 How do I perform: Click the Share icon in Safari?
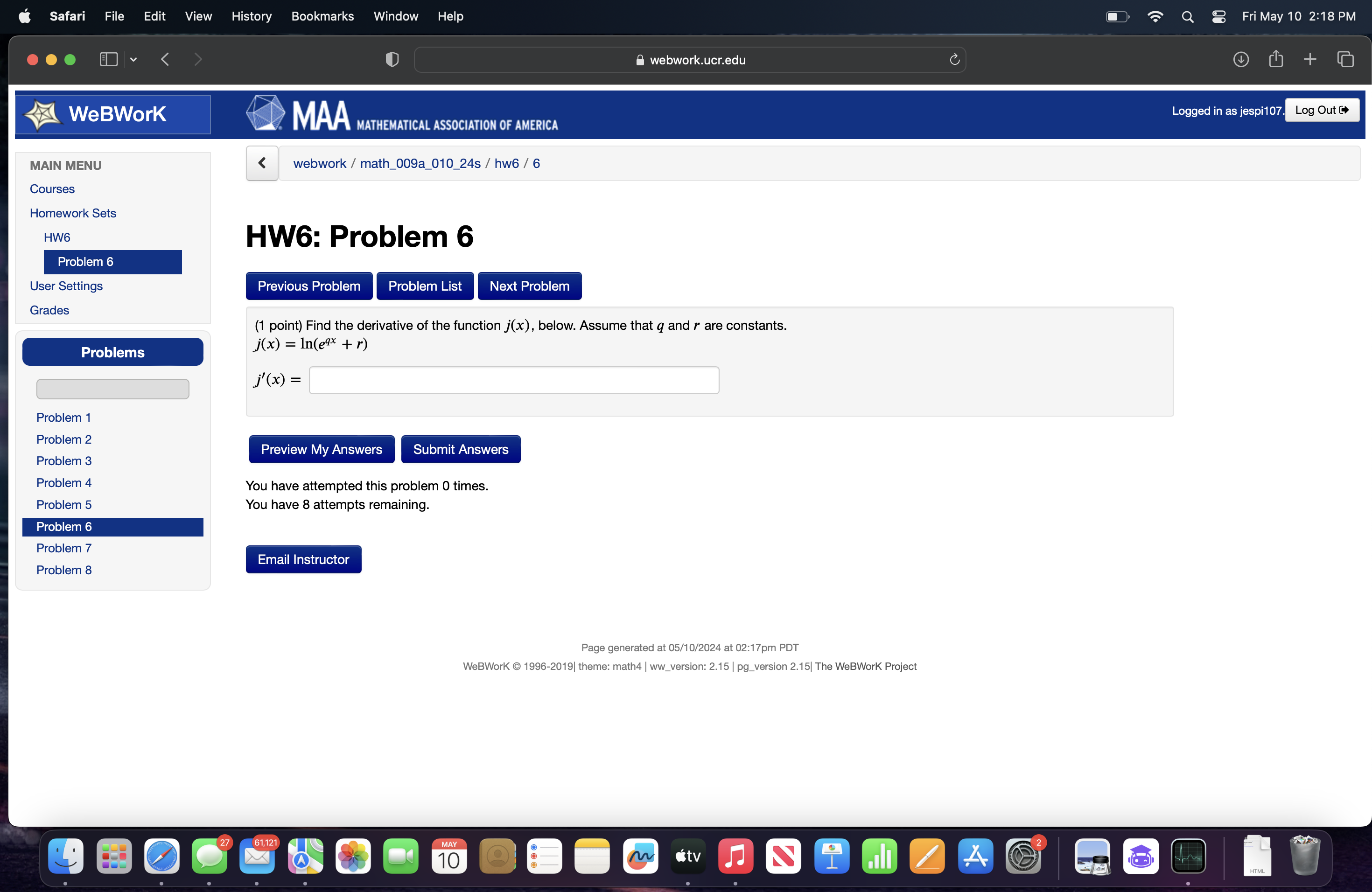coord(1276,59)
